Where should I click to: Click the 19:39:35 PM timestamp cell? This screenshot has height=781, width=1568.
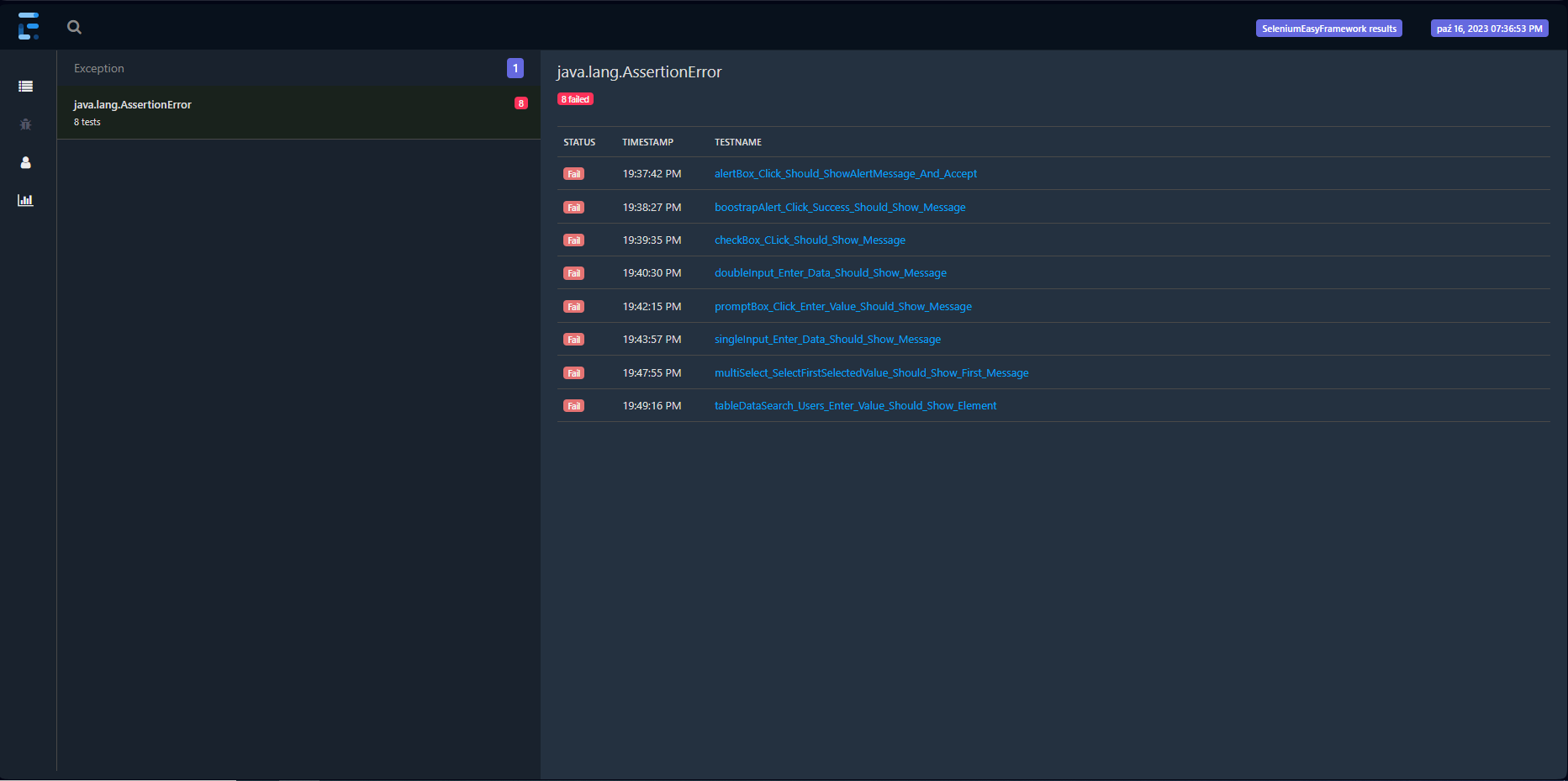click(x=652, y=240)
